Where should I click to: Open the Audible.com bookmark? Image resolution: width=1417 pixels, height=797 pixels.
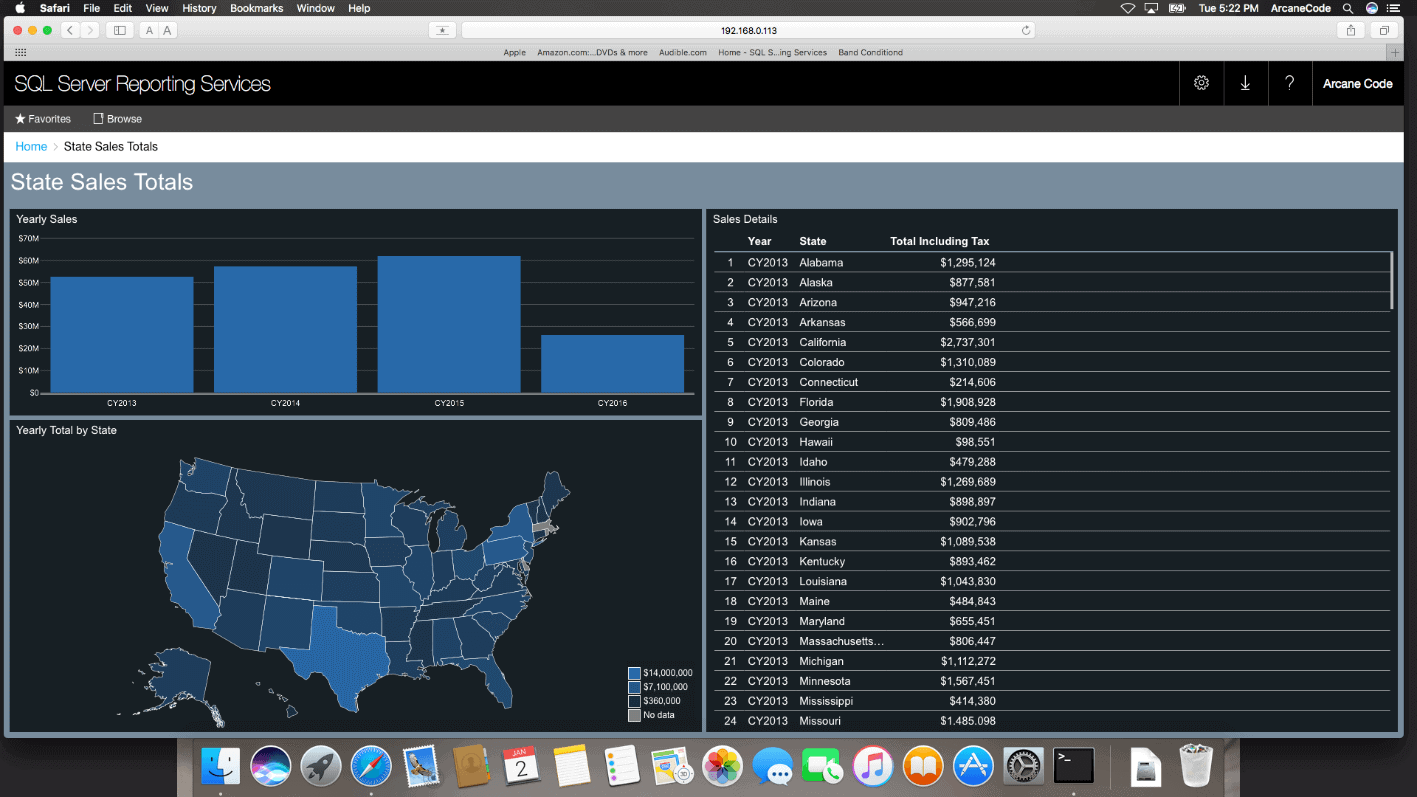tap(683, 52)
